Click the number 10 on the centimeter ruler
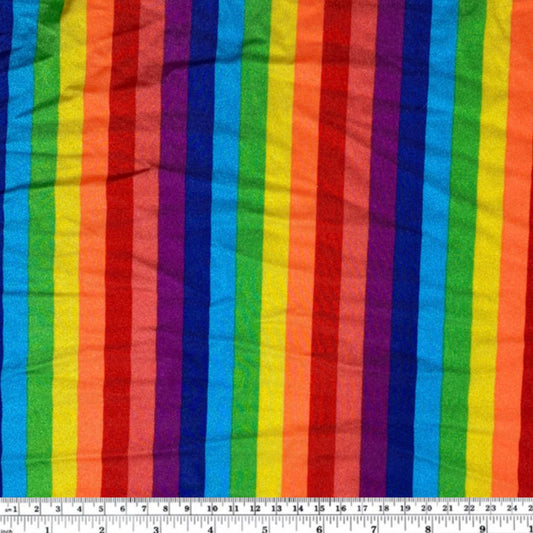533x533 pixels. click(212, 509)
